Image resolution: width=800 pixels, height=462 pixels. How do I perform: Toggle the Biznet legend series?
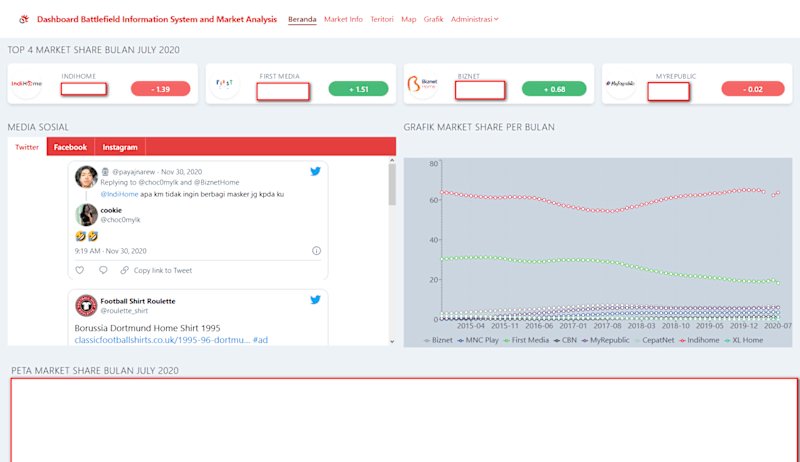tap(438, 340)
